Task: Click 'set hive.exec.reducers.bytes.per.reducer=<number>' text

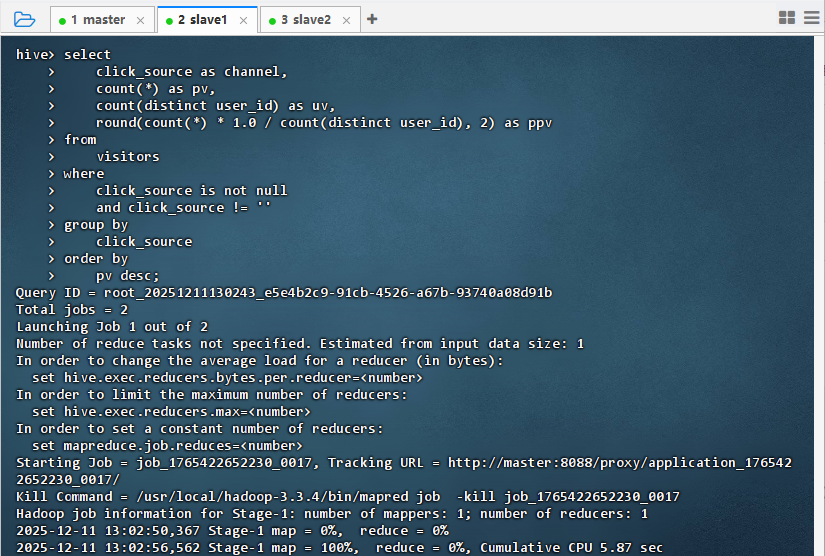Action: [x=227, y=378]
